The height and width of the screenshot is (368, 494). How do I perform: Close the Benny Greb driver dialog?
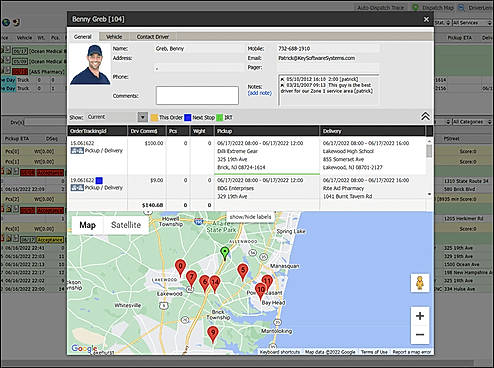426,19
